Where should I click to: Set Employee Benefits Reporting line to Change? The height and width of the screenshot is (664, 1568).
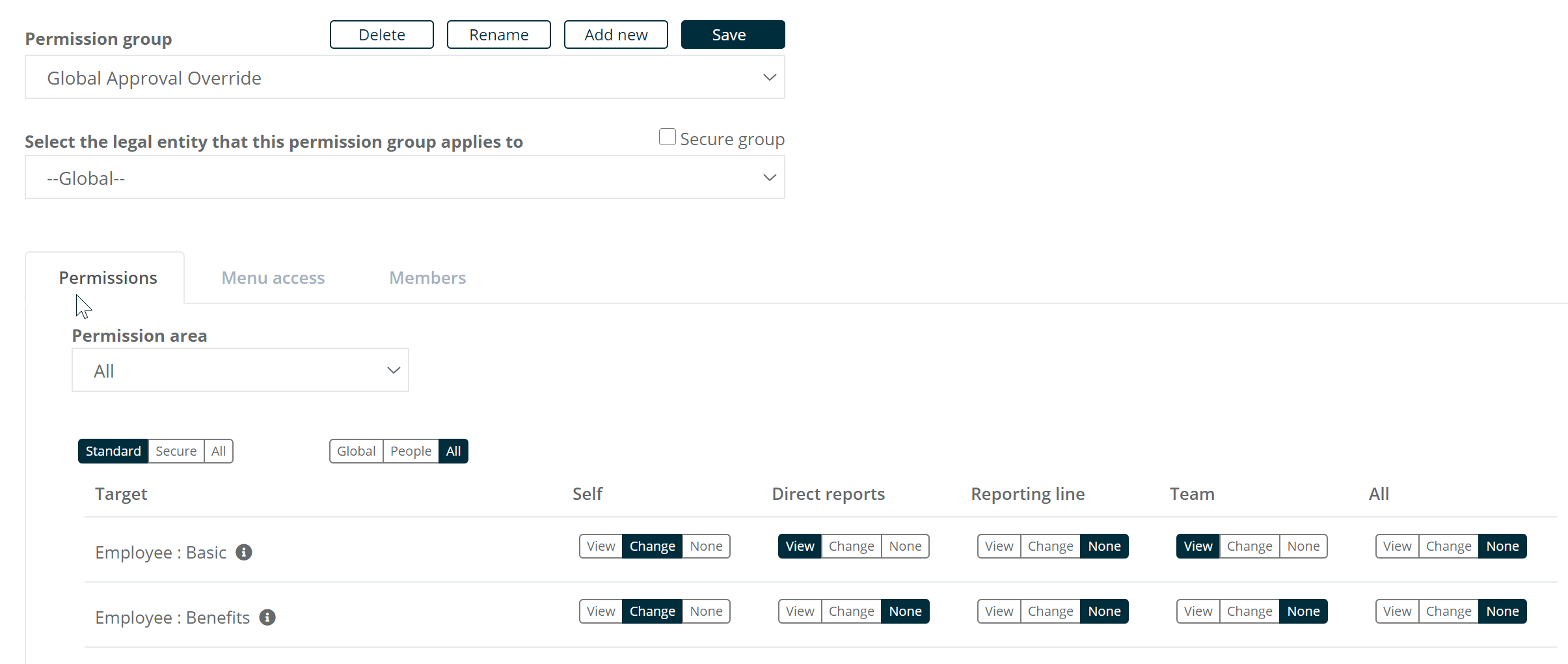(x=1050, y=611)
